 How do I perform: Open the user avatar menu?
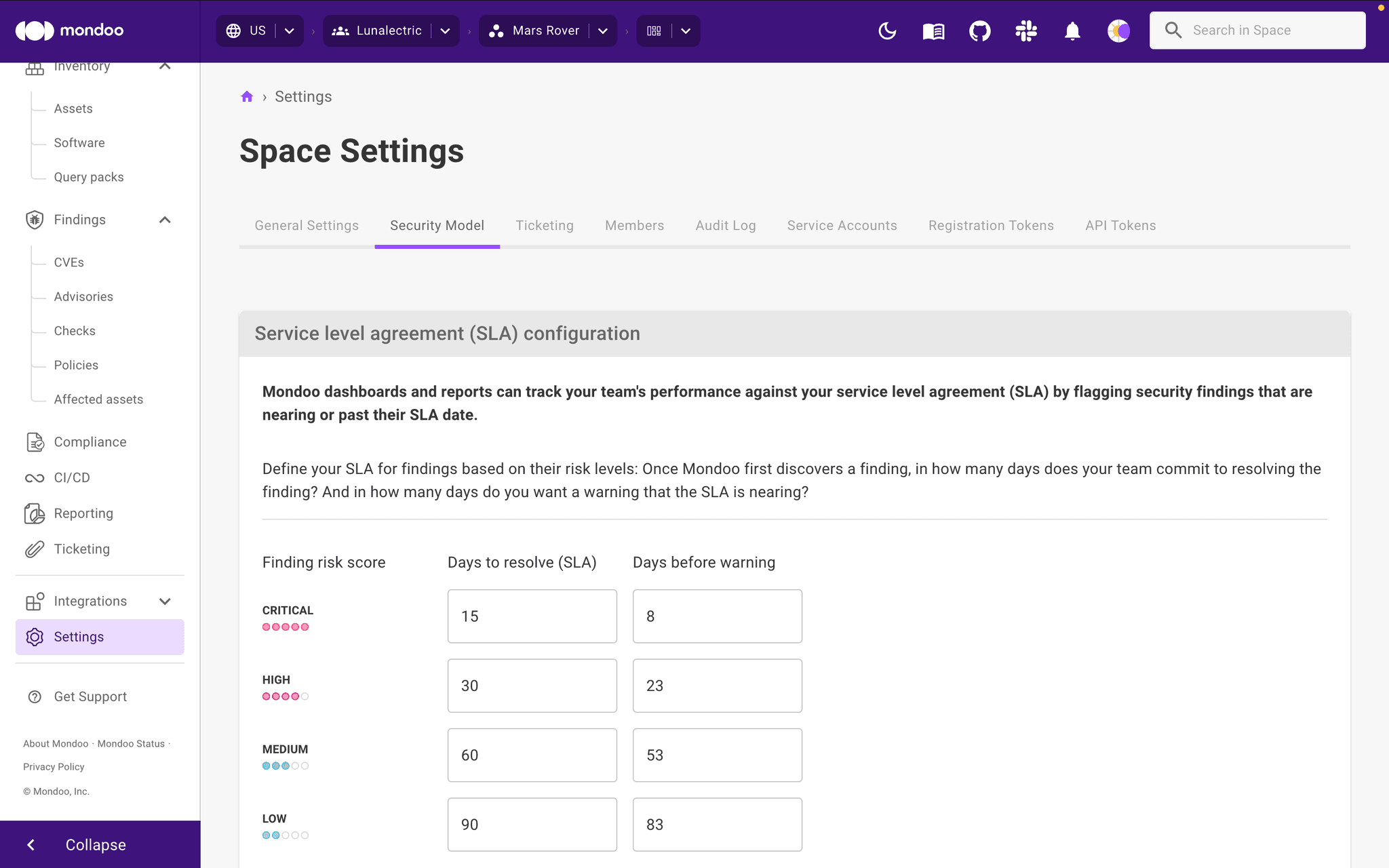(x=1118, y=31)
